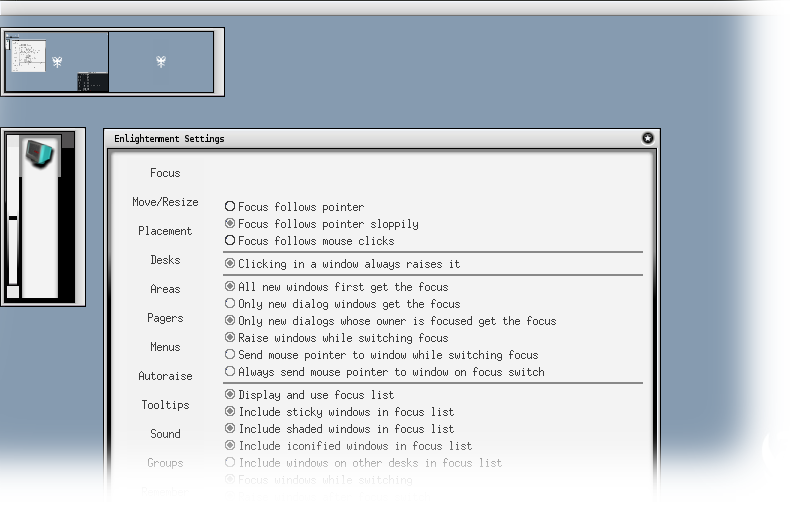The image size is (800, 525).
Task: Select the settings window thumbnail in pager
Action: [29, 56]
